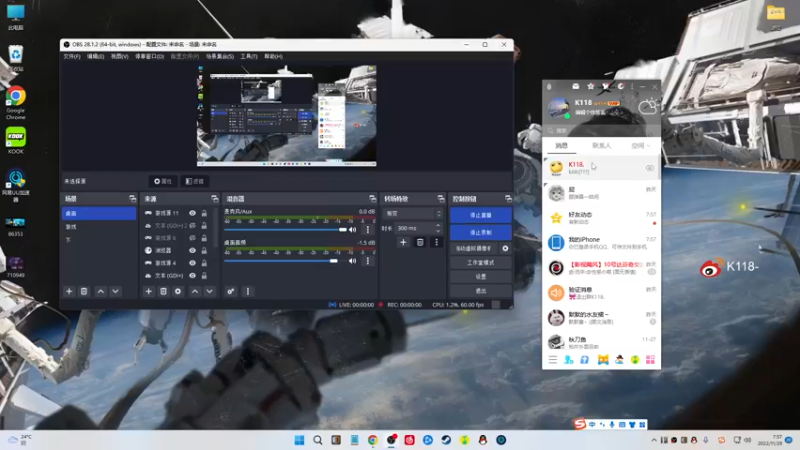Viewport: 800px width, 450px height.
Task: Open audio mixer menu dots beside the gears icon
Action: 248,291
